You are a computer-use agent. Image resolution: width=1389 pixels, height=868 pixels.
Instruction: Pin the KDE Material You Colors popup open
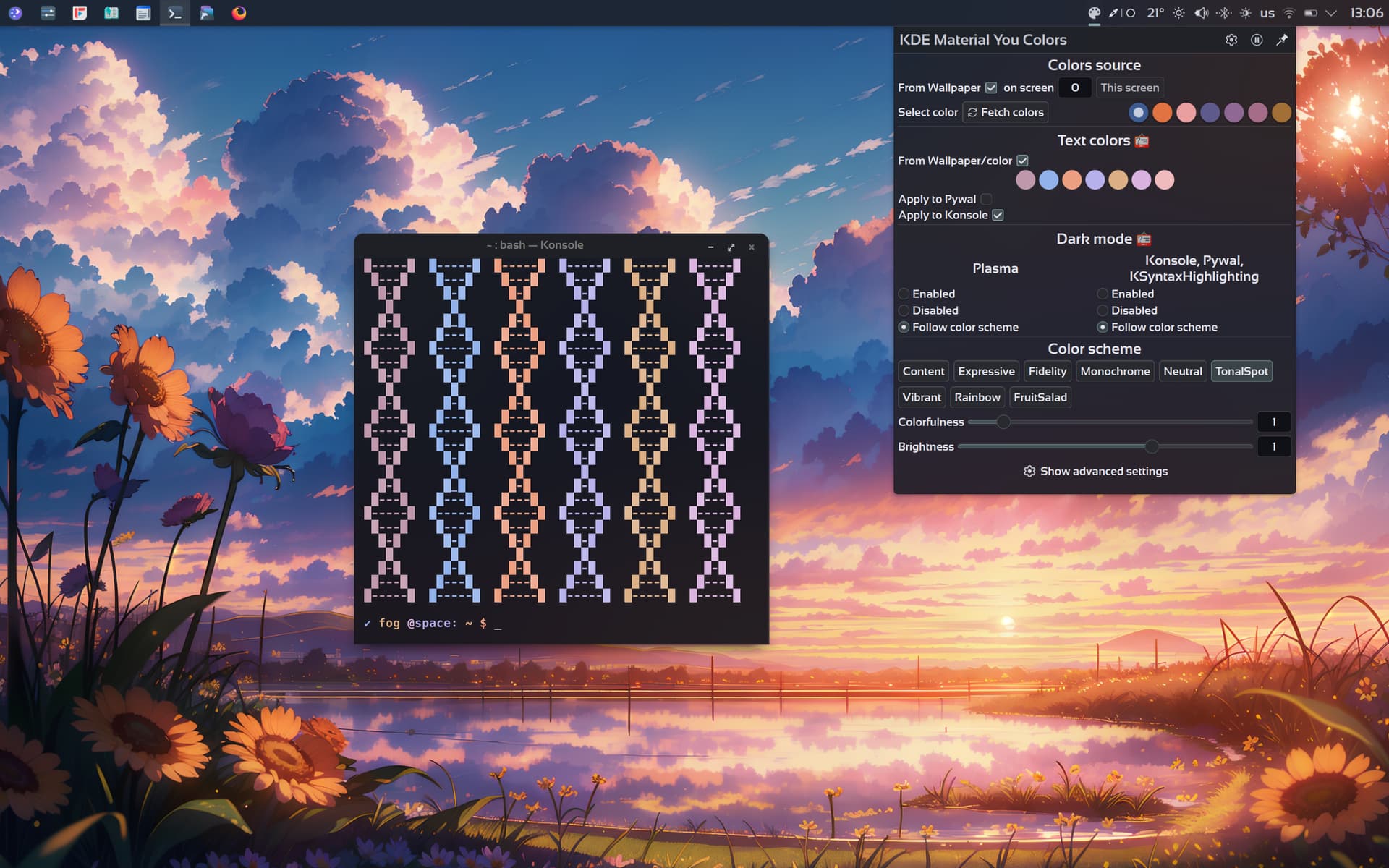pyautogui.click(x=1282, y=40)
